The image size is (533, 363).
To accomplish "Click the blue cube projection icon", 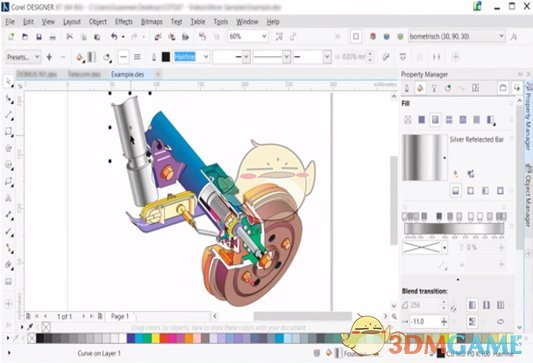I will click(386, 36).
